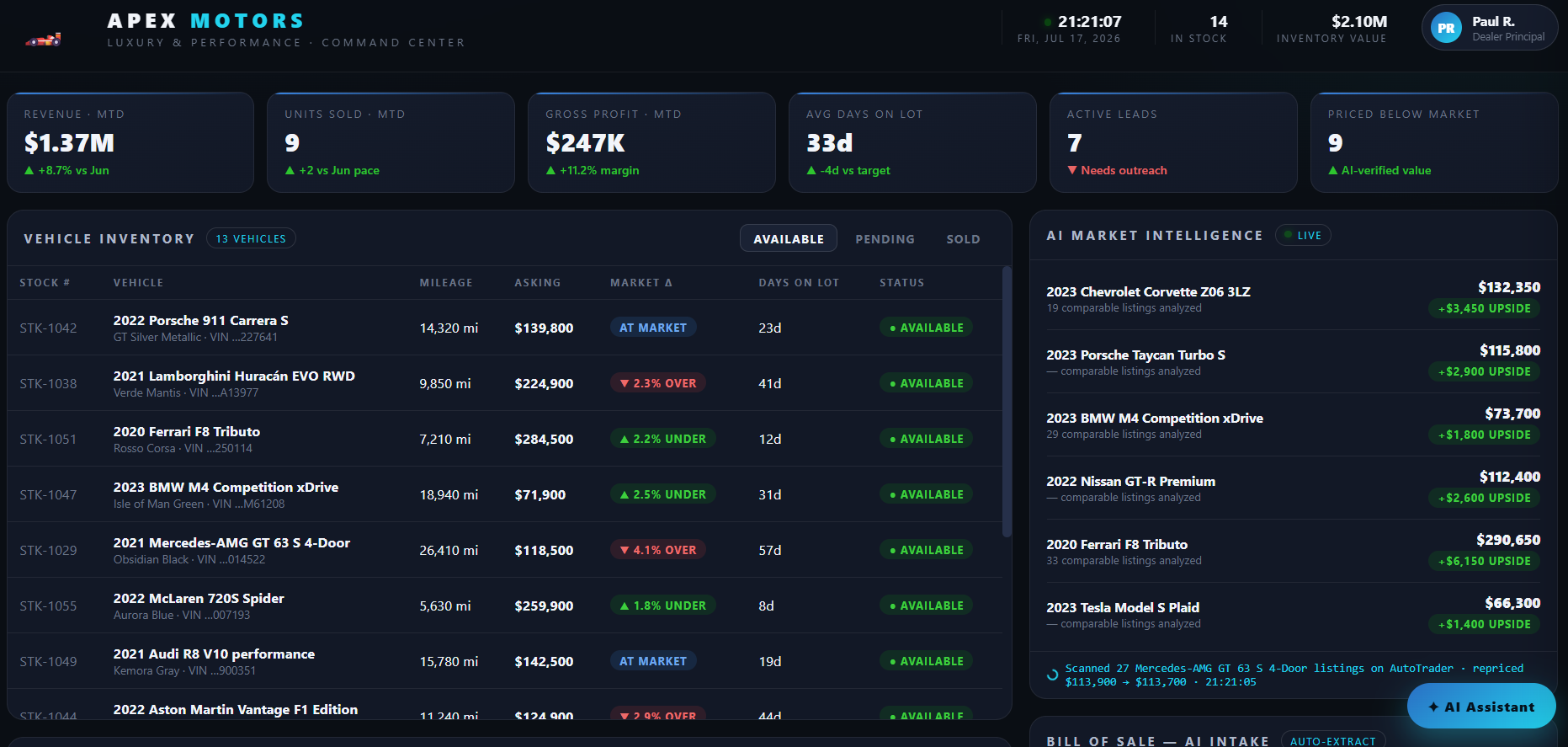1568x747 pixels.
Task: Click asking price $224,900
Action: [x=544, y=383]
